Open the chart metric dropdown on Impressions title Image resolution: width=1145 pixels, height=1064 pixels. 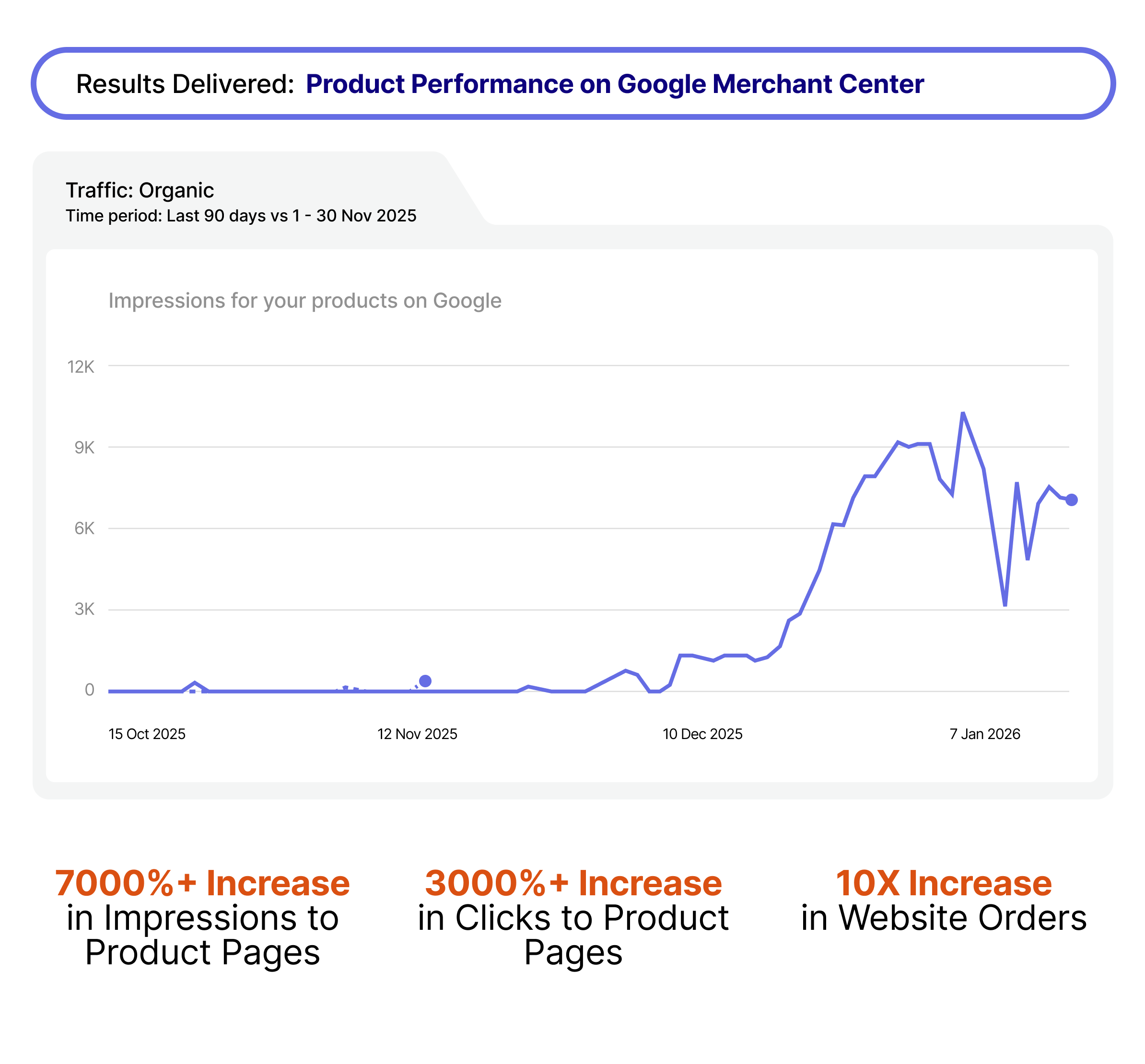[x=304, y=300]
